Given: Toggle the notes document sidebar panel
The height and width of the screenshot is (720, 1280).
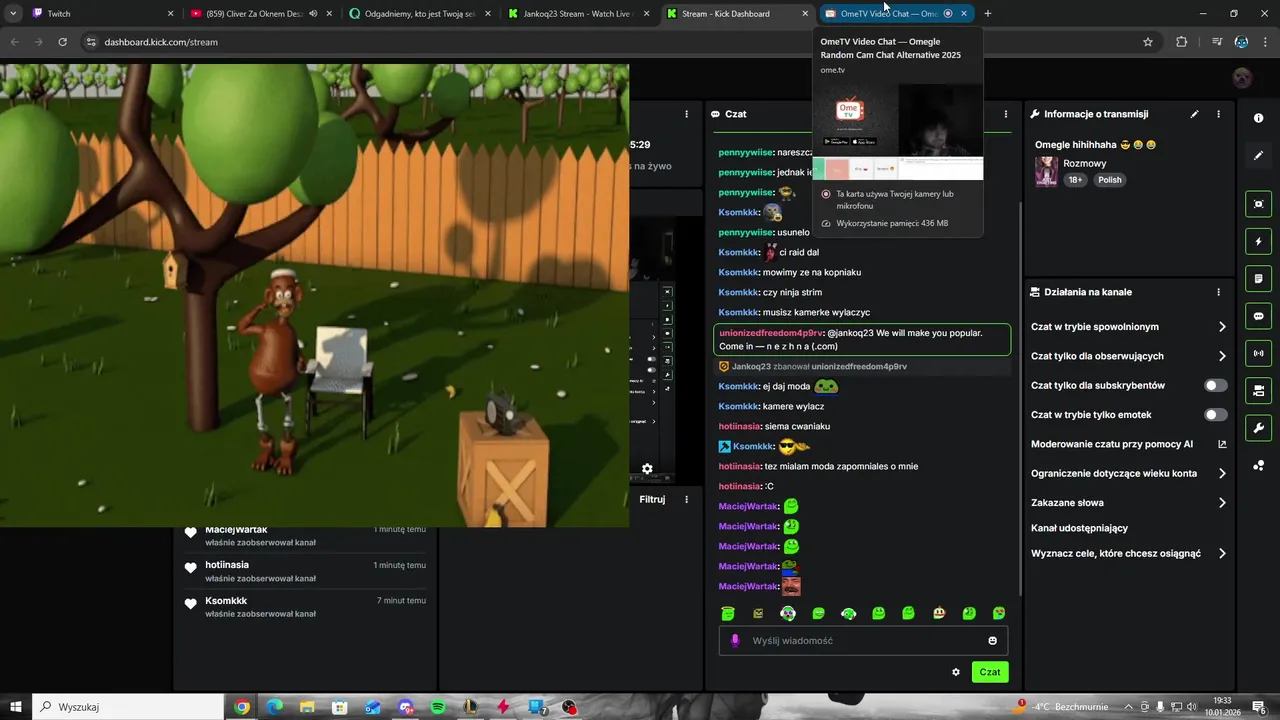Looking at the screenshot, I should [x=1258, y=279].
